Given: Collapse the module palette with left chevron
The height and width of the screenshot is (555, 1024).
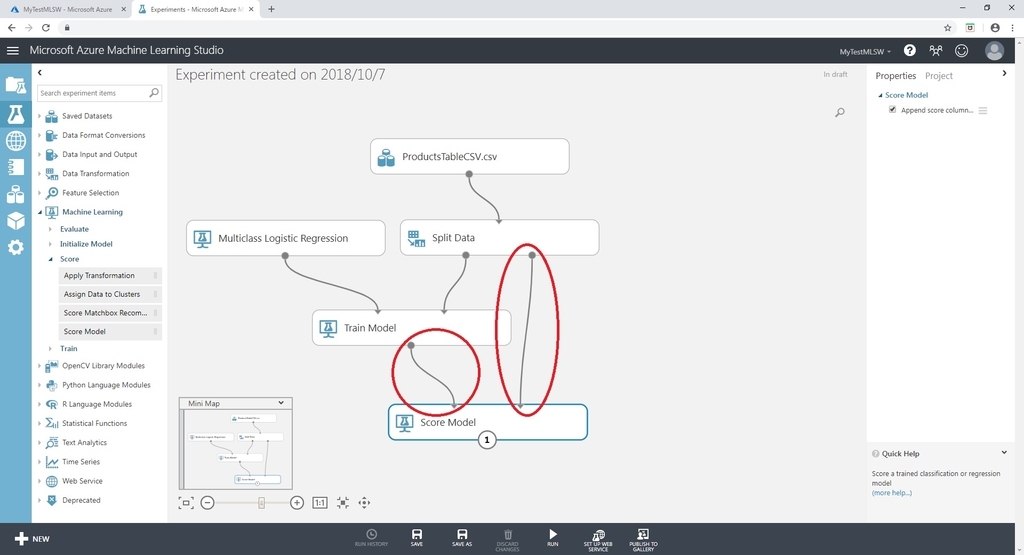Looking at the screenshot, I should click(40, 72).
